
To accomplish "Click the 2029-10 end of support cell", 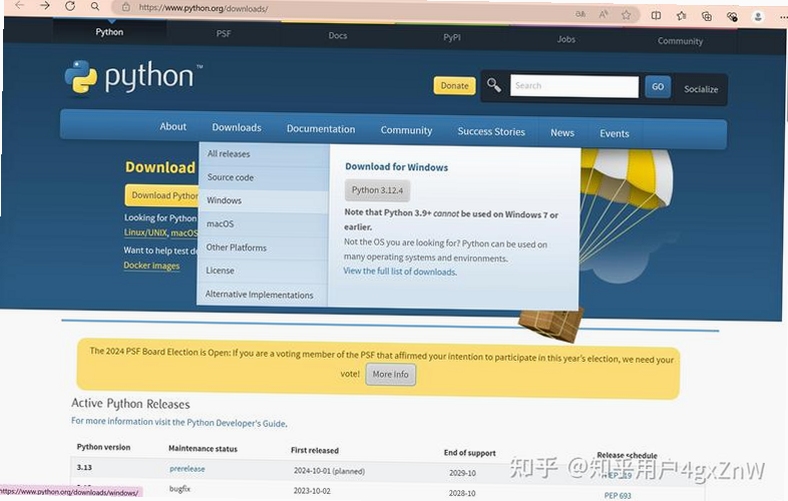I will [x=462, y=473].
